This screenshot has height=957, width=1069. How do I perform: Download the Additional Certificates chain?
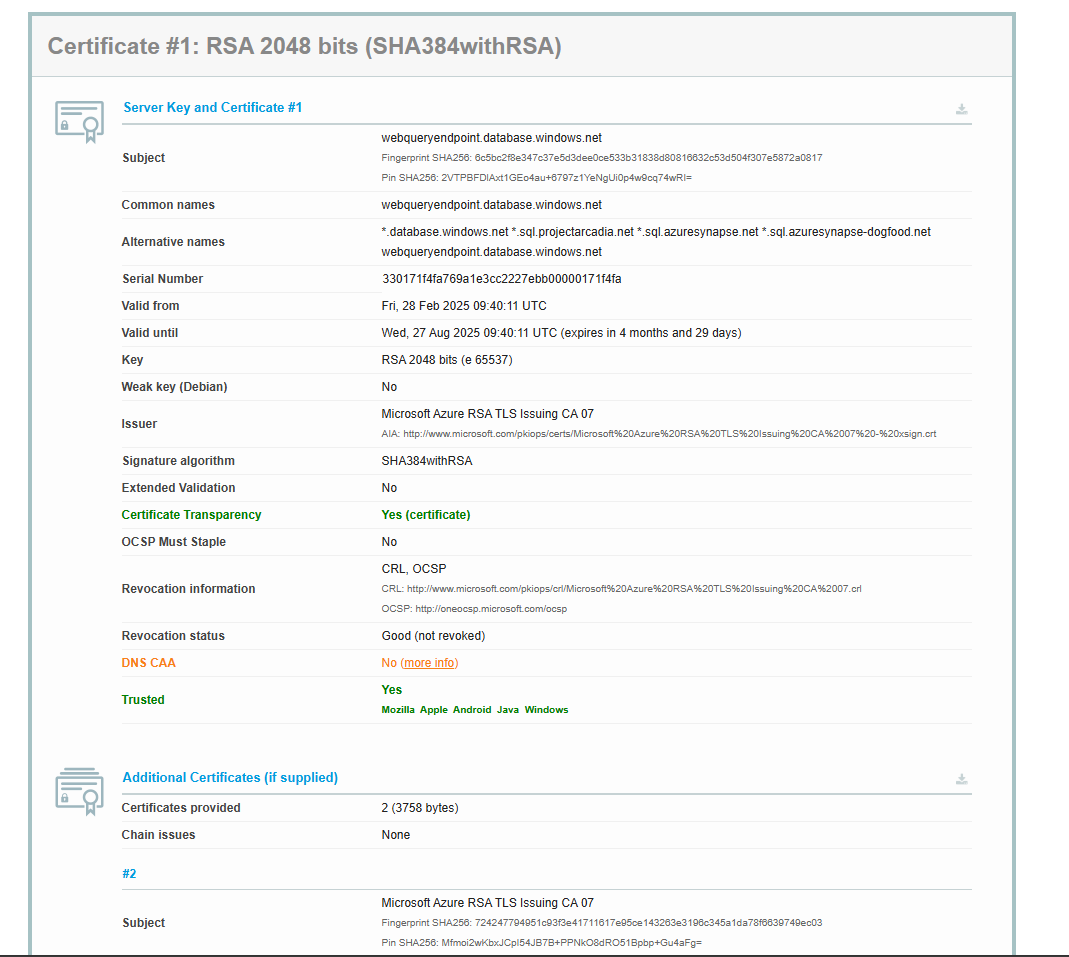click(x=961, y=779)
